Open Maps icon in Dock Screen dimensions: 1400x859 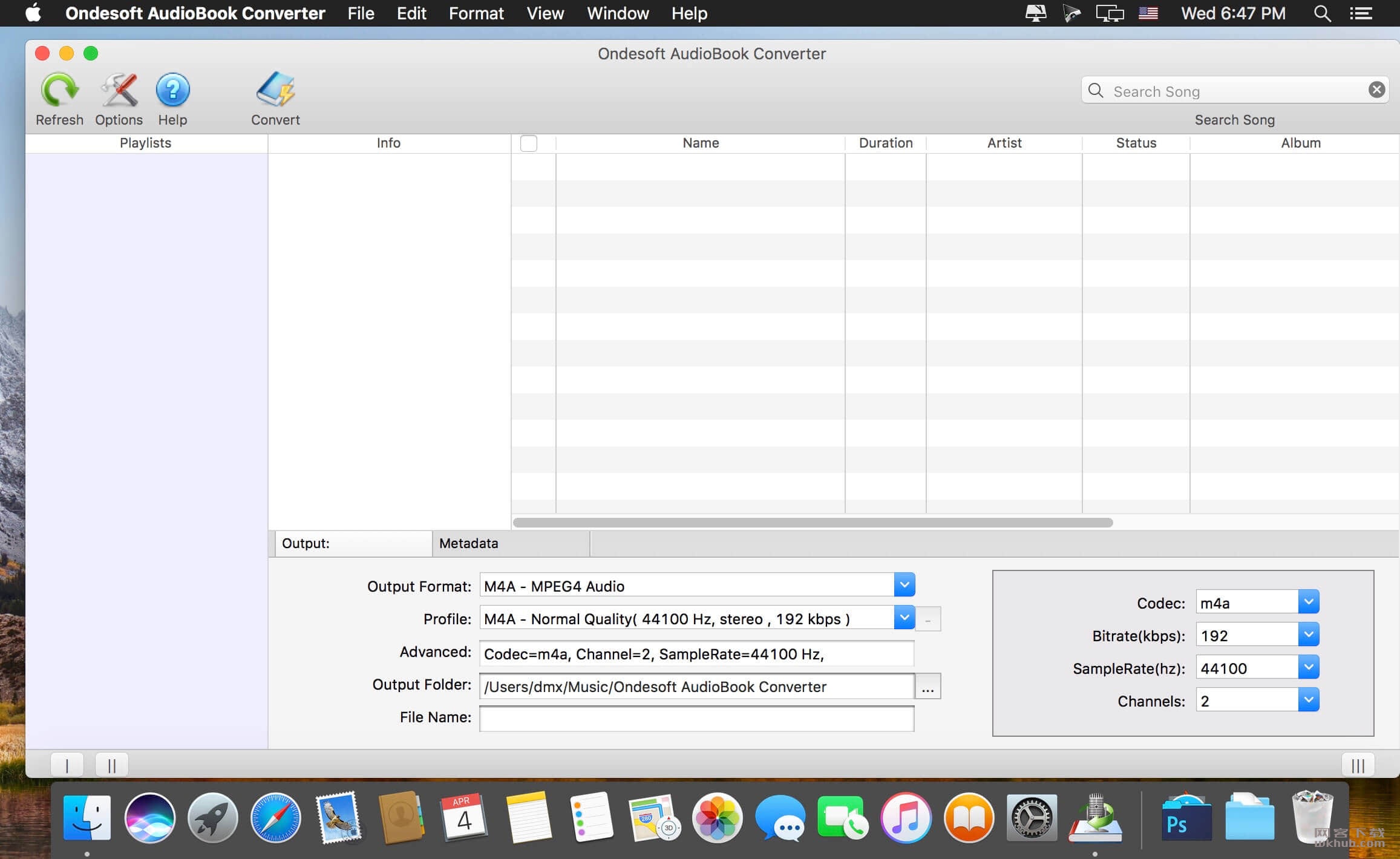point(654,818)
